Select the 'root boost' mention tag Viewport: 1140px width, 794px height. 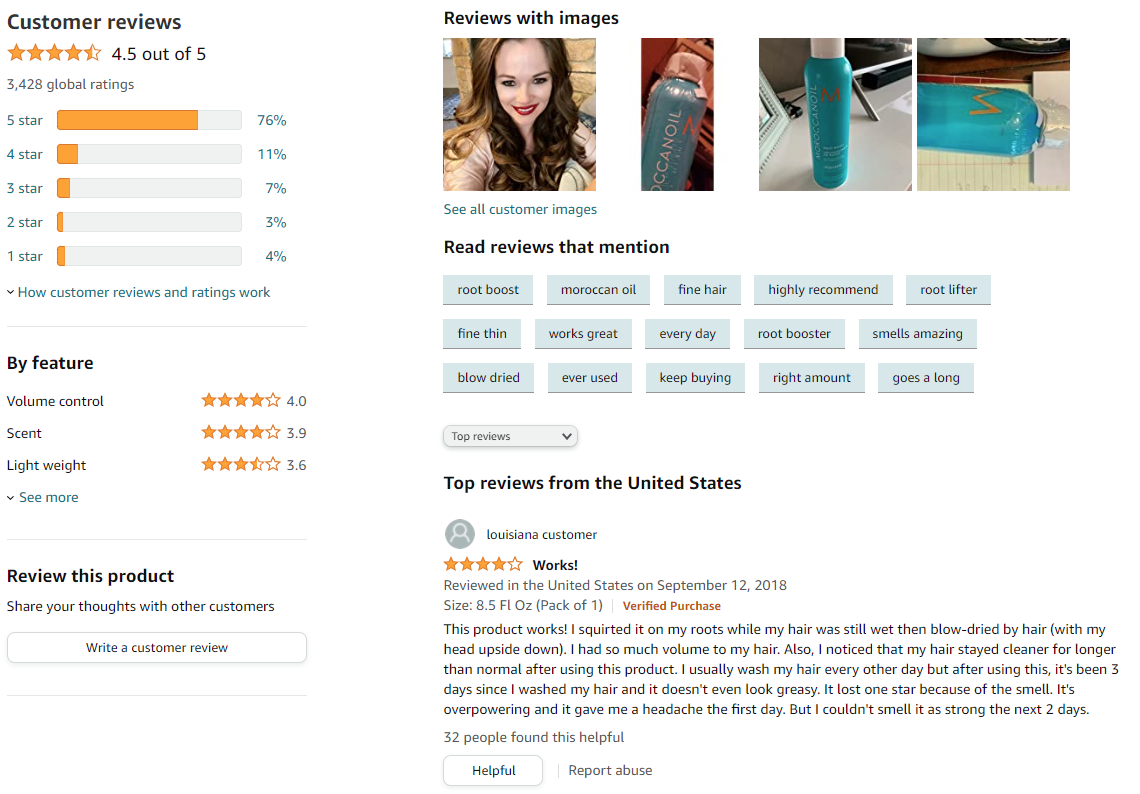[488, 289]
